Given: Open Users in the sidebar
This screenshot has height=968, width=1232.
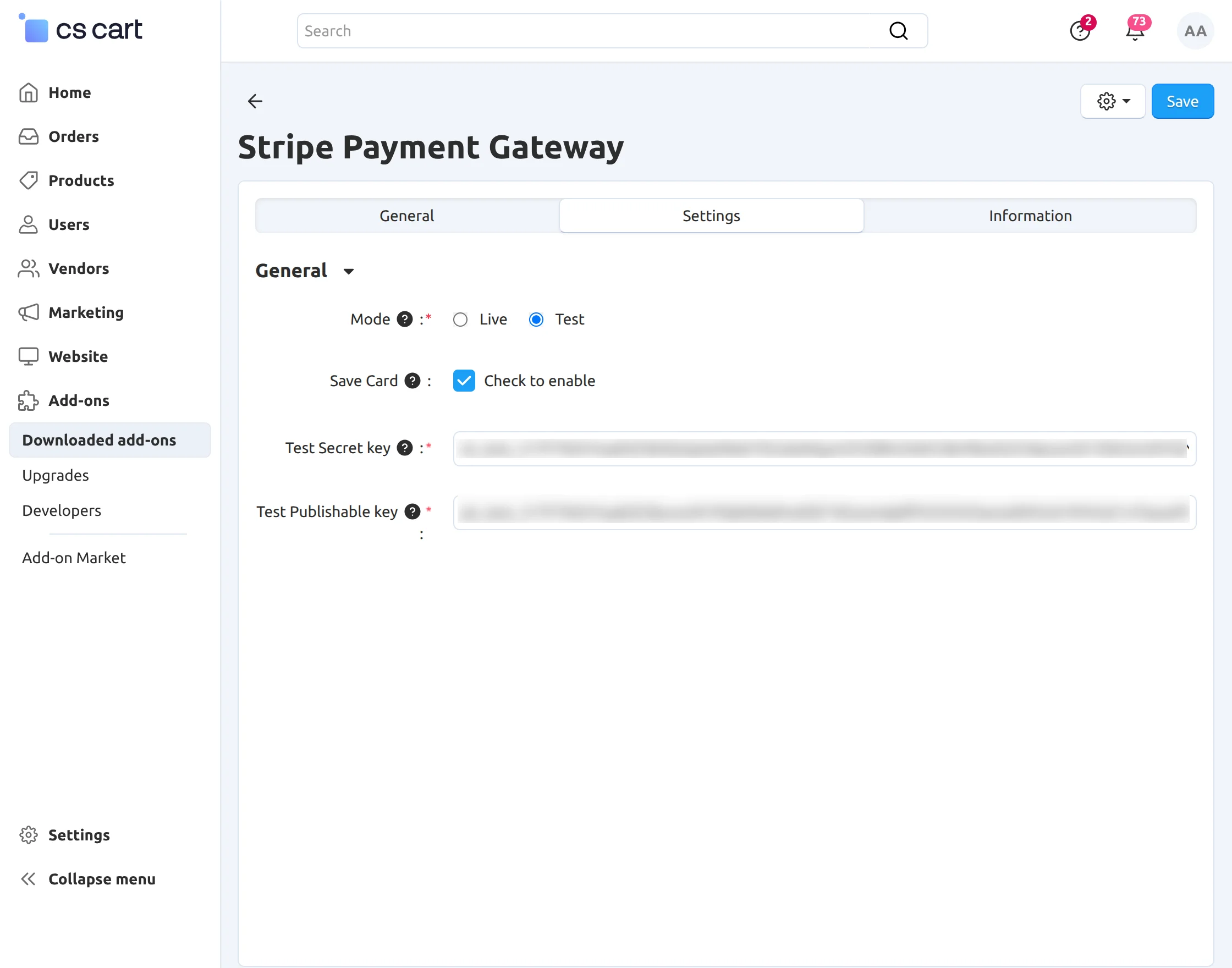Looking at the screenshot, I should [x=69, y=224].
